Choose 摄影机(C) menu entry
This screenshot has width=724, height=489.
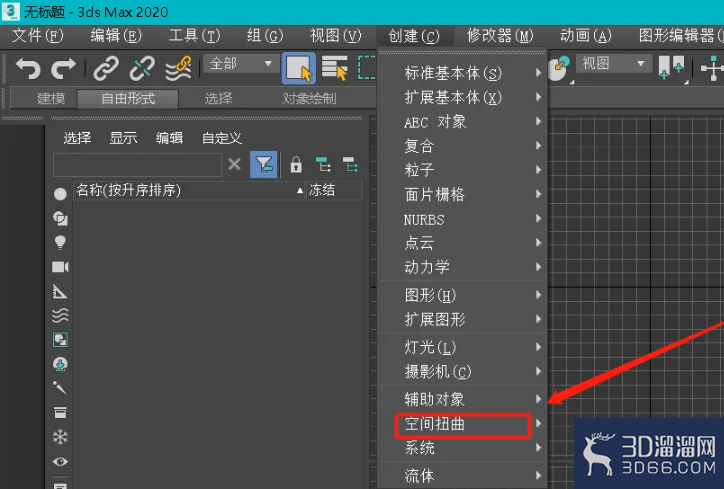[x=462, y=371]
